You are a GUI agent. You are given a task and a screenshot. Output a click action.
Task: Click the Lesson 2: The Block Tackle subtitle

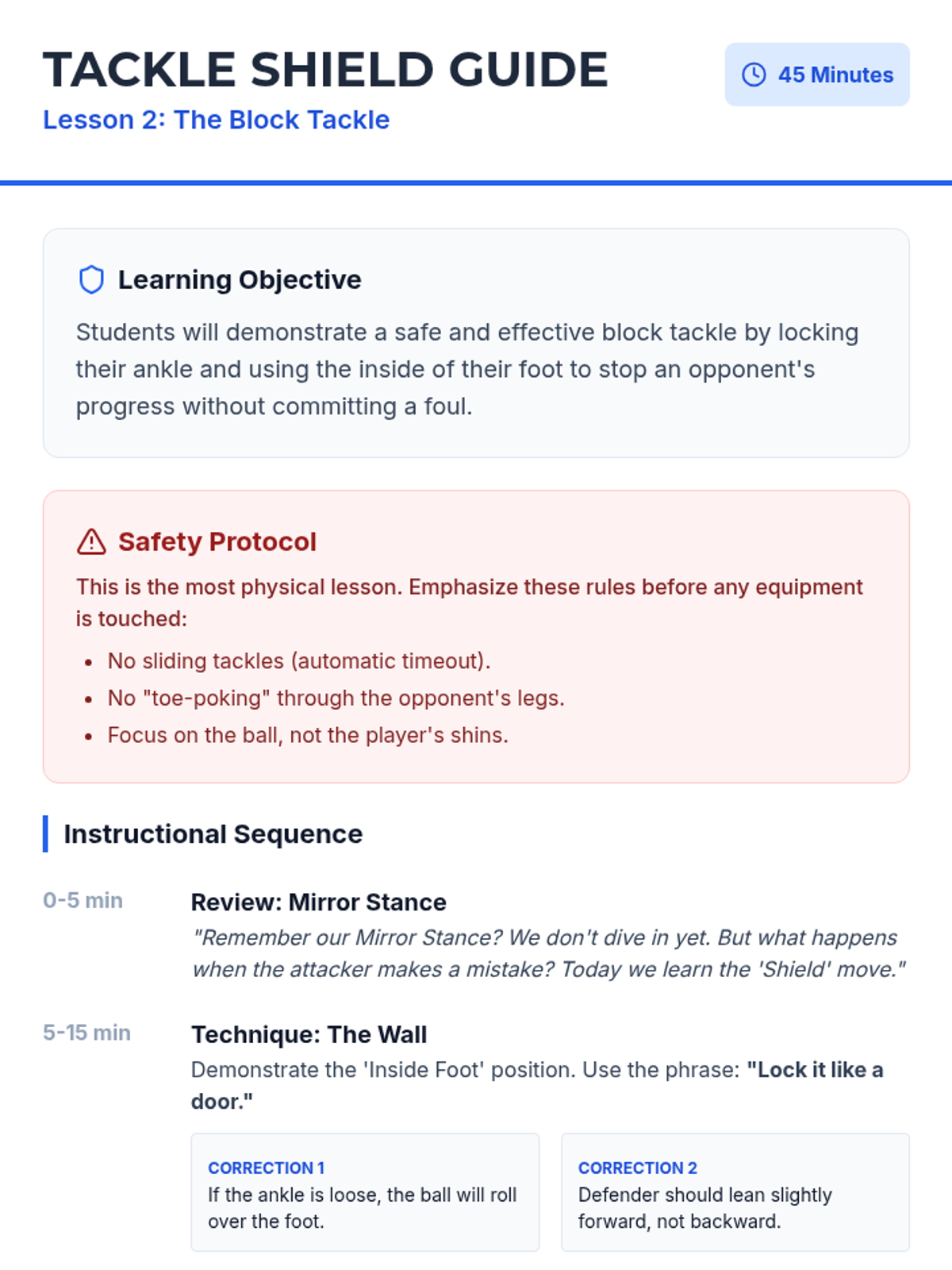tap(216, 120)
